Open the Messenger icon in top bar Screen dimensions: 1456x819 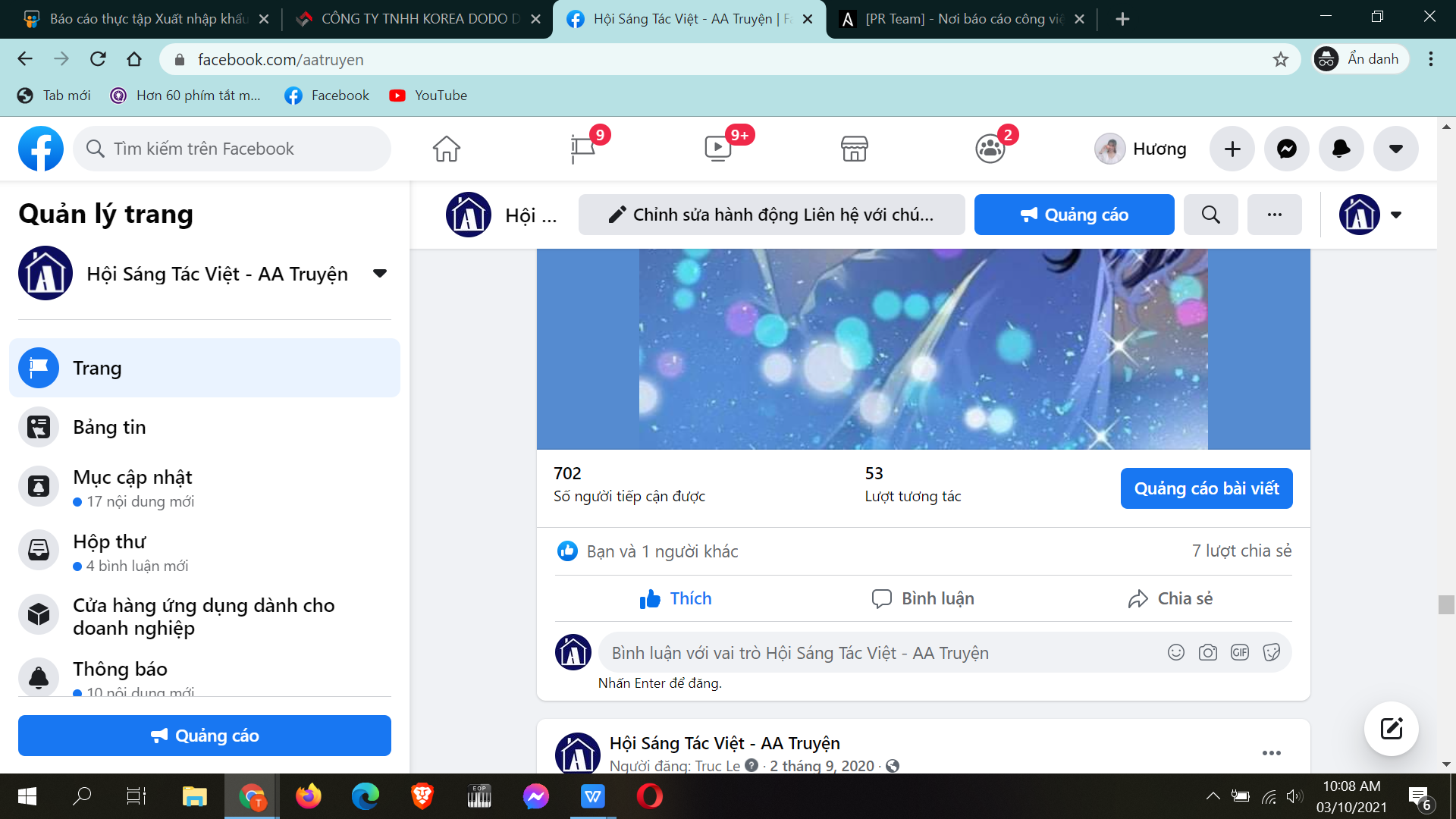click(1287, 149)
